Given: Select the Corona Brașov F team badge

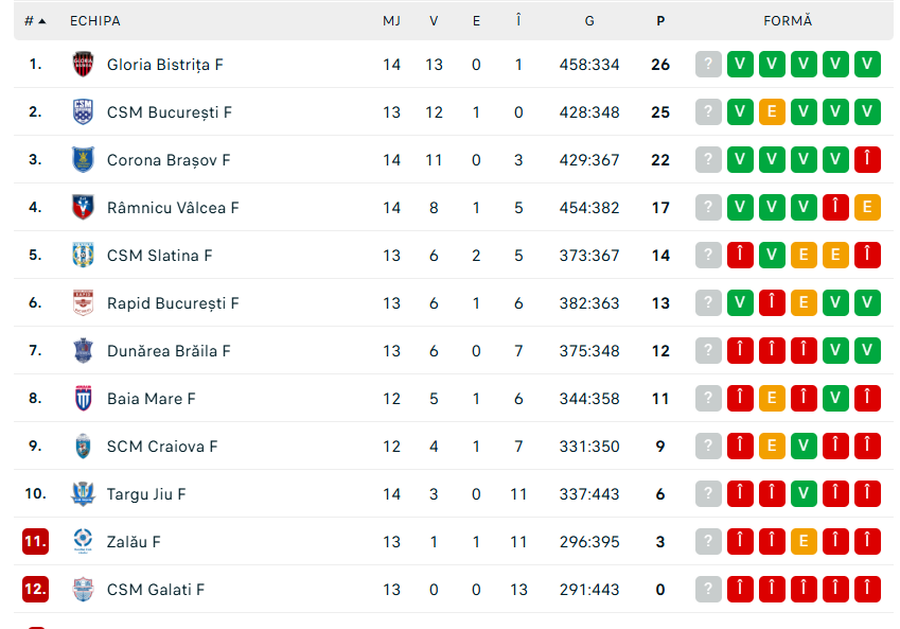Looking at the screenshot, I should click(x=84, y=159).
